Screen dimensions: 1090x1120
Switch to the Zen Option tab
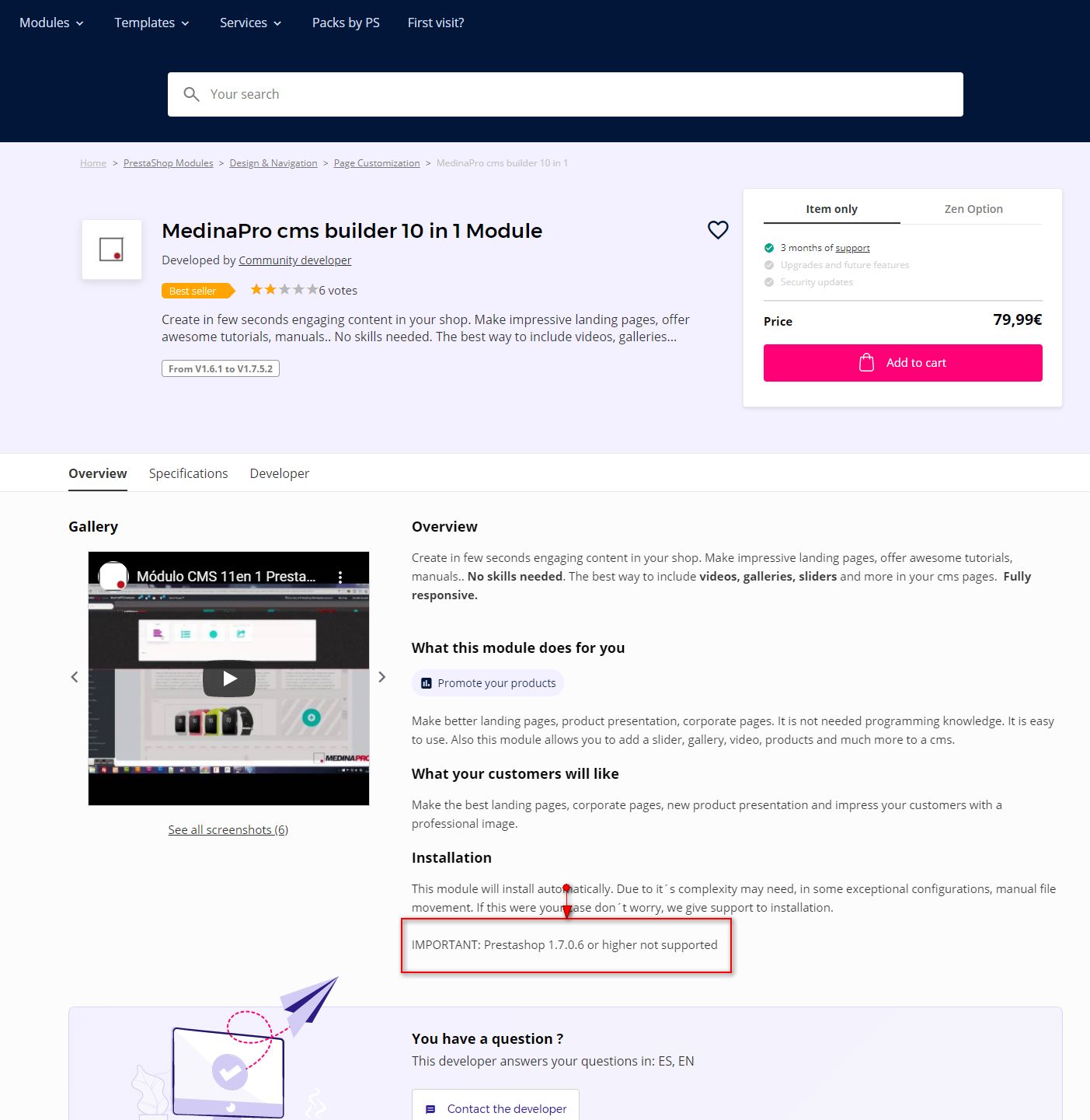tap(973, 208)
